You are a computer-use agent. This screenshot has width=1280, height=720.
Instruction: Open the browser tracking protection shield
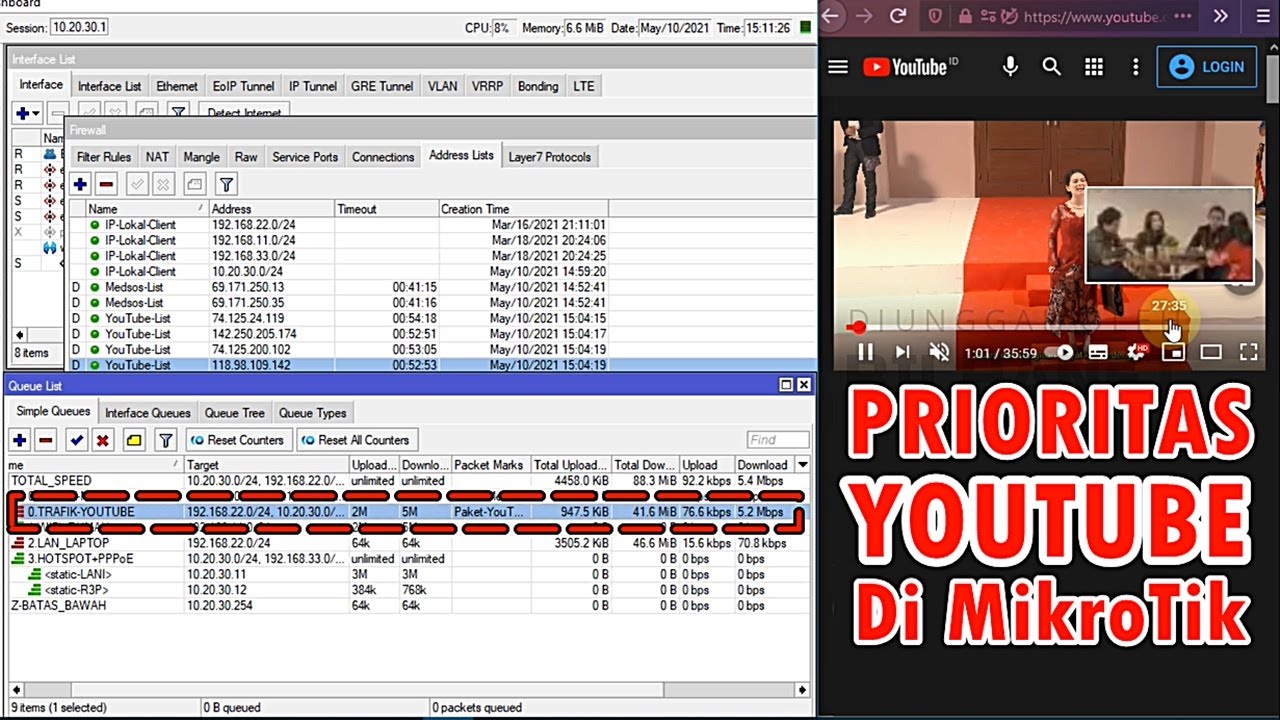coord(935,16)
